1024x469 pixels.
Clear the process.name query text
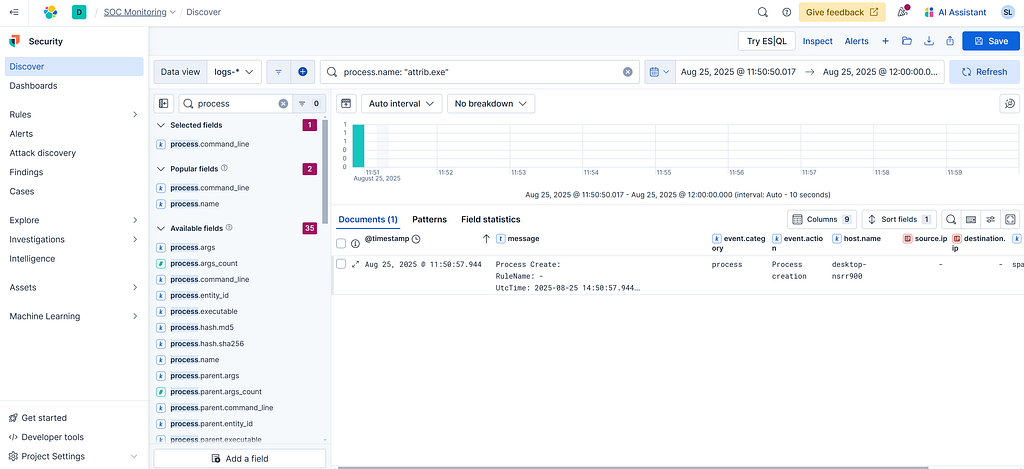point(628,72)
